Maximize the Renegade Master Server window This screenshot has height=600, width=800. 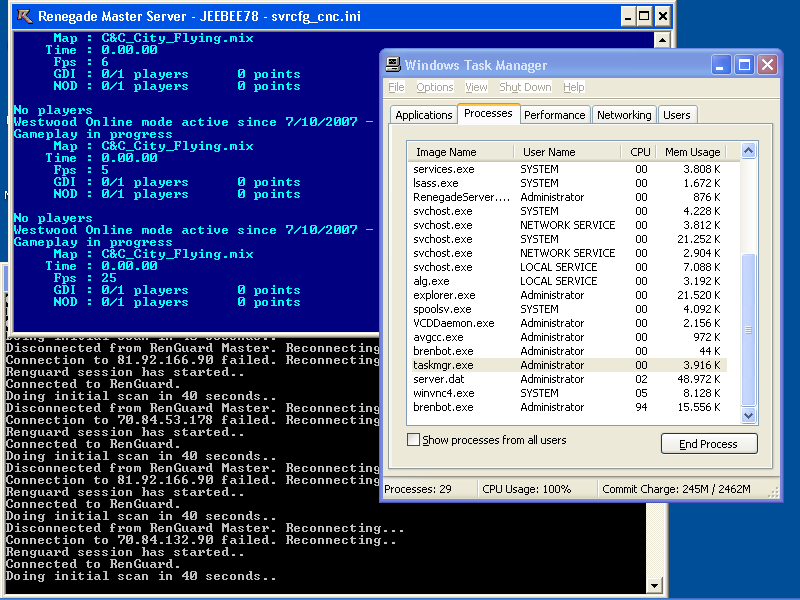pyautogui.click(x=644, y=16)
